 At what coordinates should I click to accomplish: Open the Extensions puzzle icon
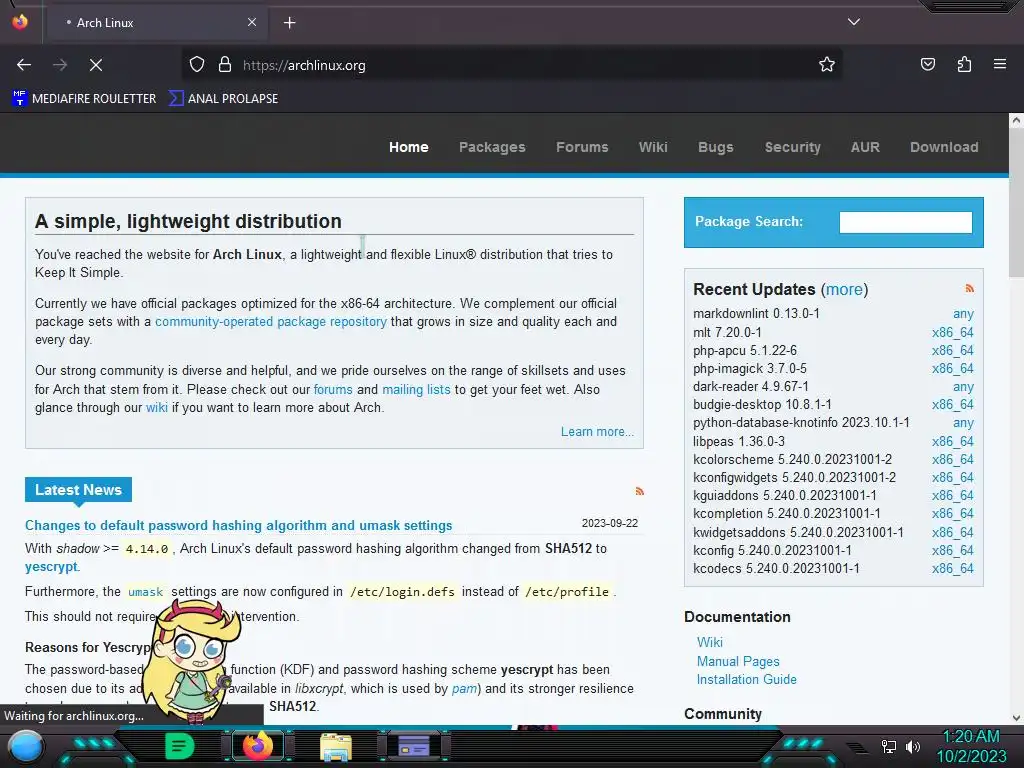point(964,64)
